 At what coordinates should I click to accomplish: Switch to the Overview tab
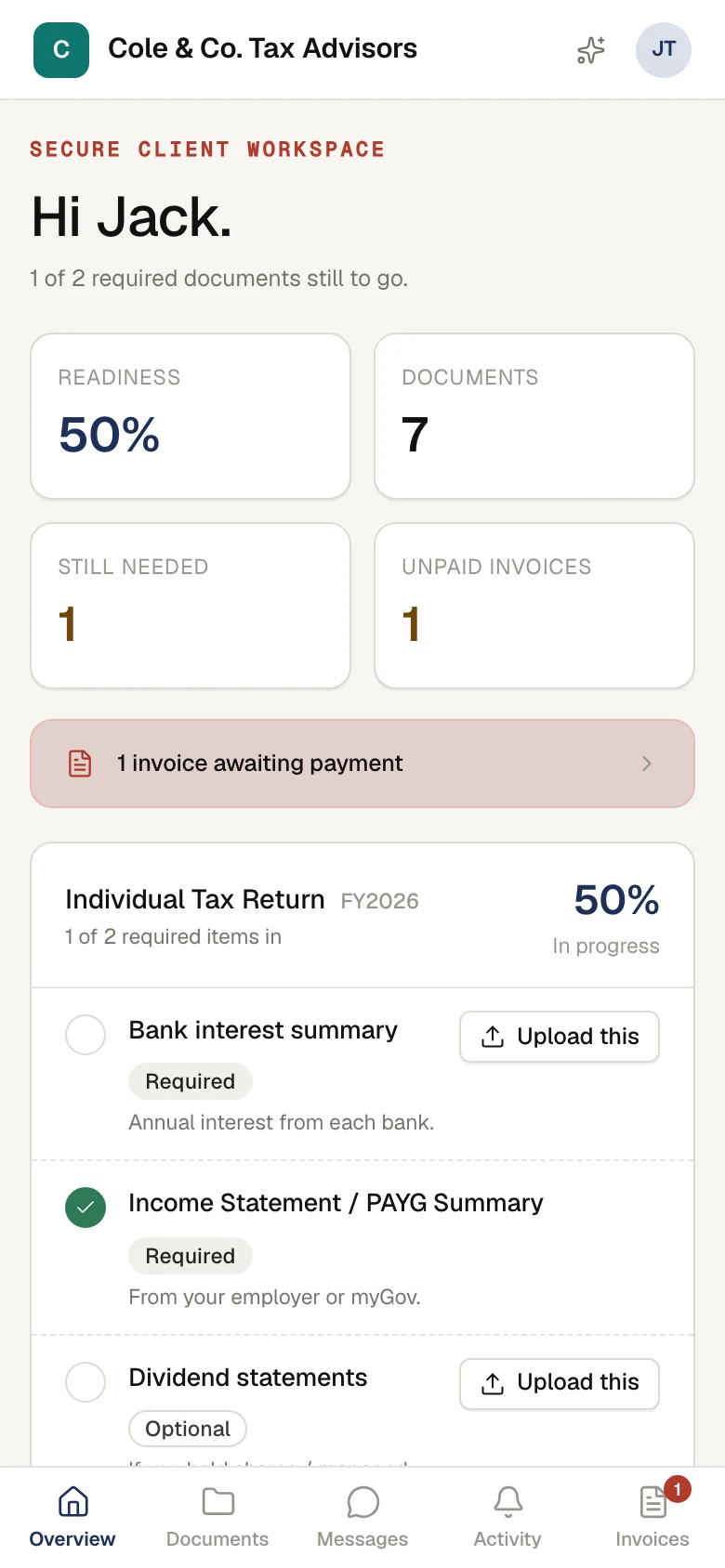pos(72,1518)
